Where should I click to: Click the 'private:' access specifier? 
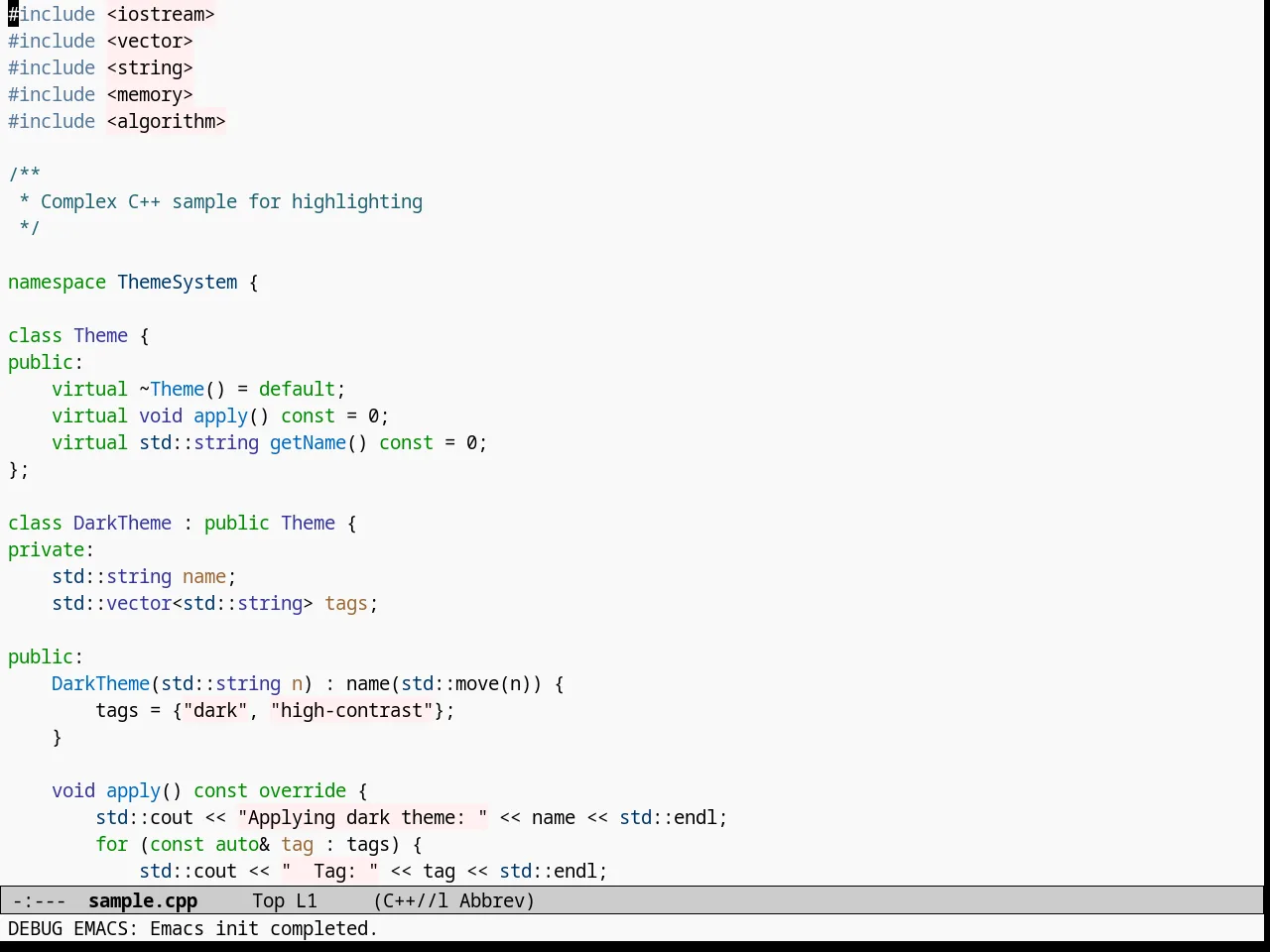point(51,549)
